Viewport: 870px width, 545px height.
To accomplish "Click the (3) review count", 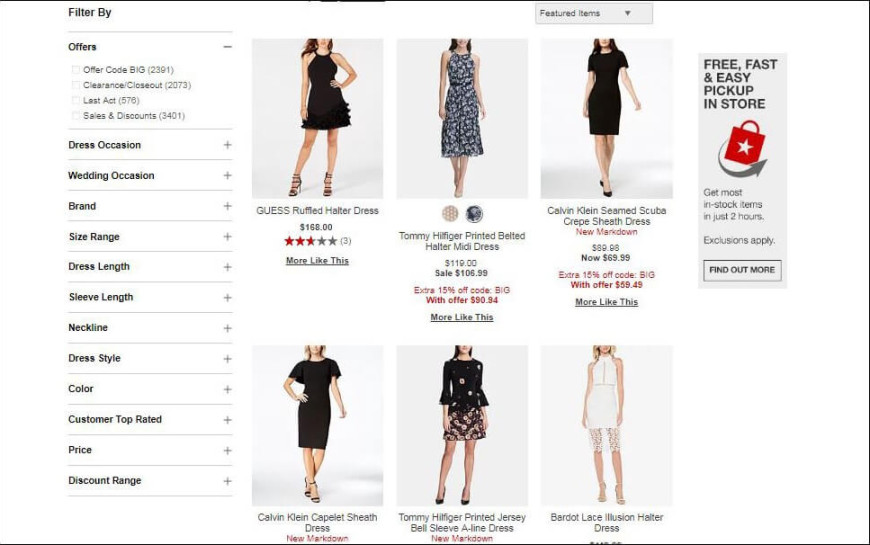I will point(345,241).
